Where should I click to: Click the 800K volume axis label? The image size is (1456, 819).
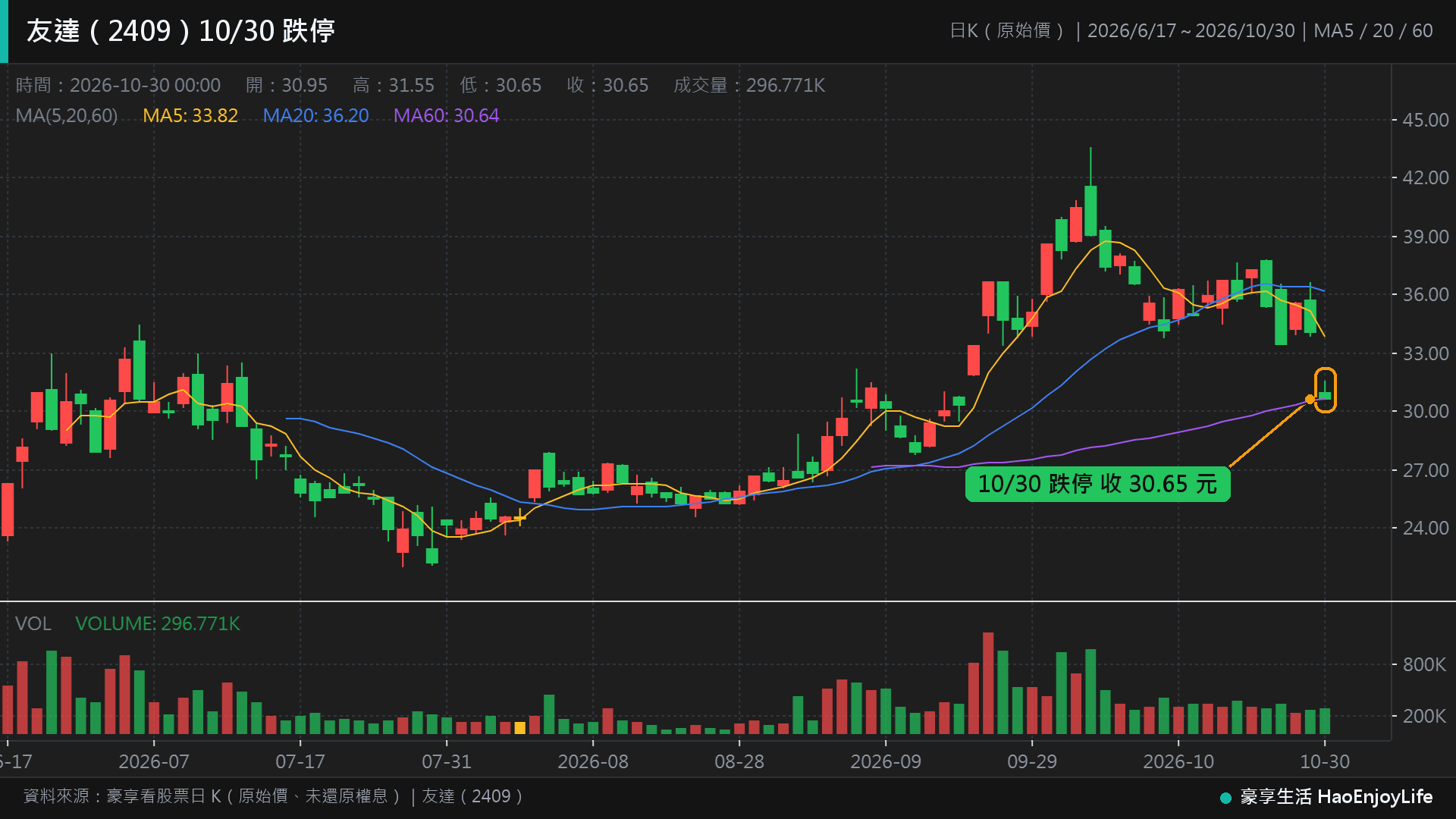[x=1424, y=664]
